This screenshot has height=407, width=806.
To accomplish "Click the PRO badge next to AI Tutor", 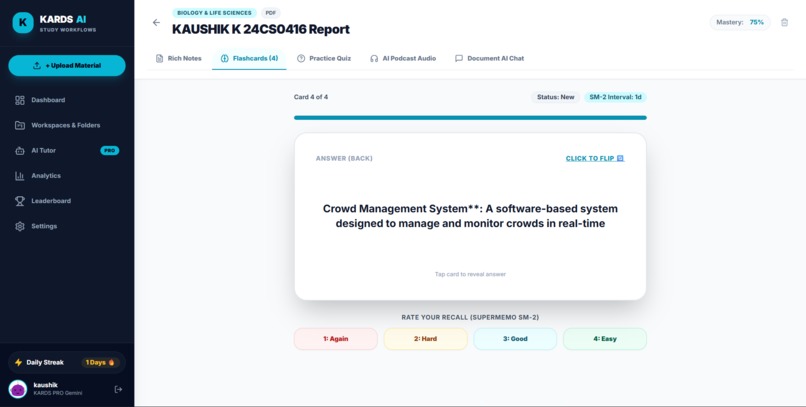I will click(x=109, y=151).
